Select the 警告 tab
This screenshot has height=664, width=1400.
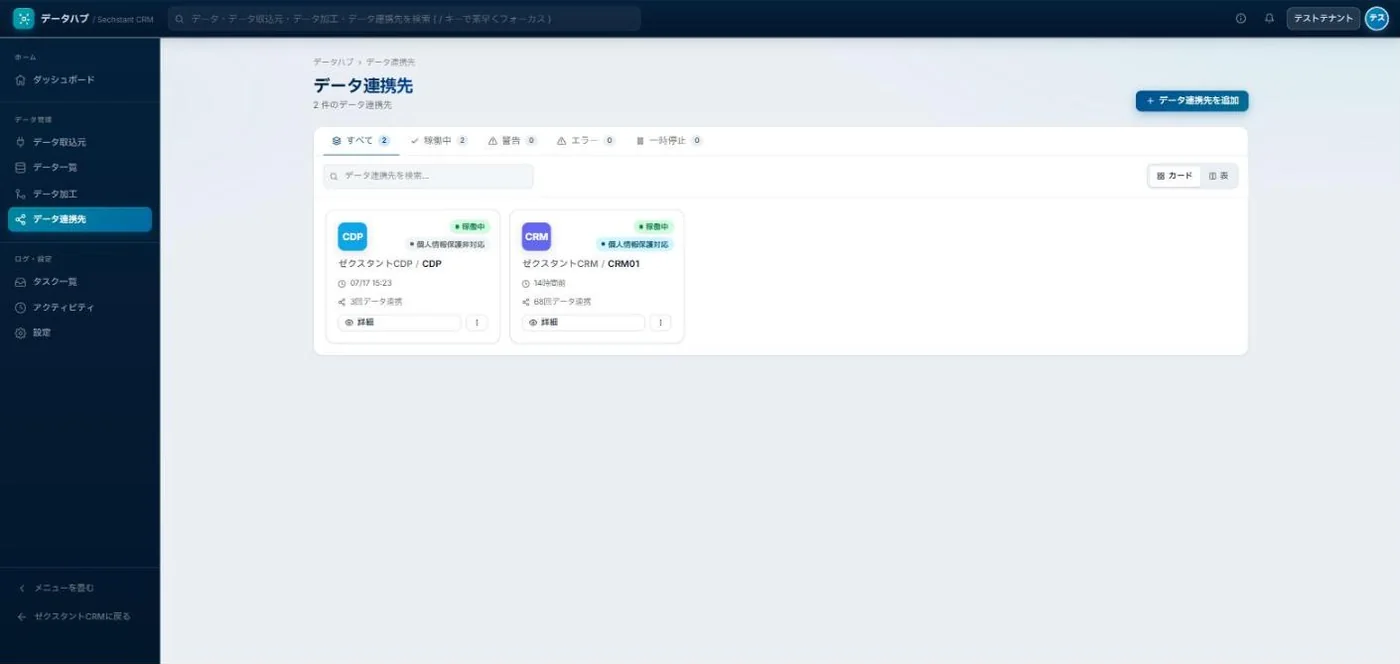[513, 141]
